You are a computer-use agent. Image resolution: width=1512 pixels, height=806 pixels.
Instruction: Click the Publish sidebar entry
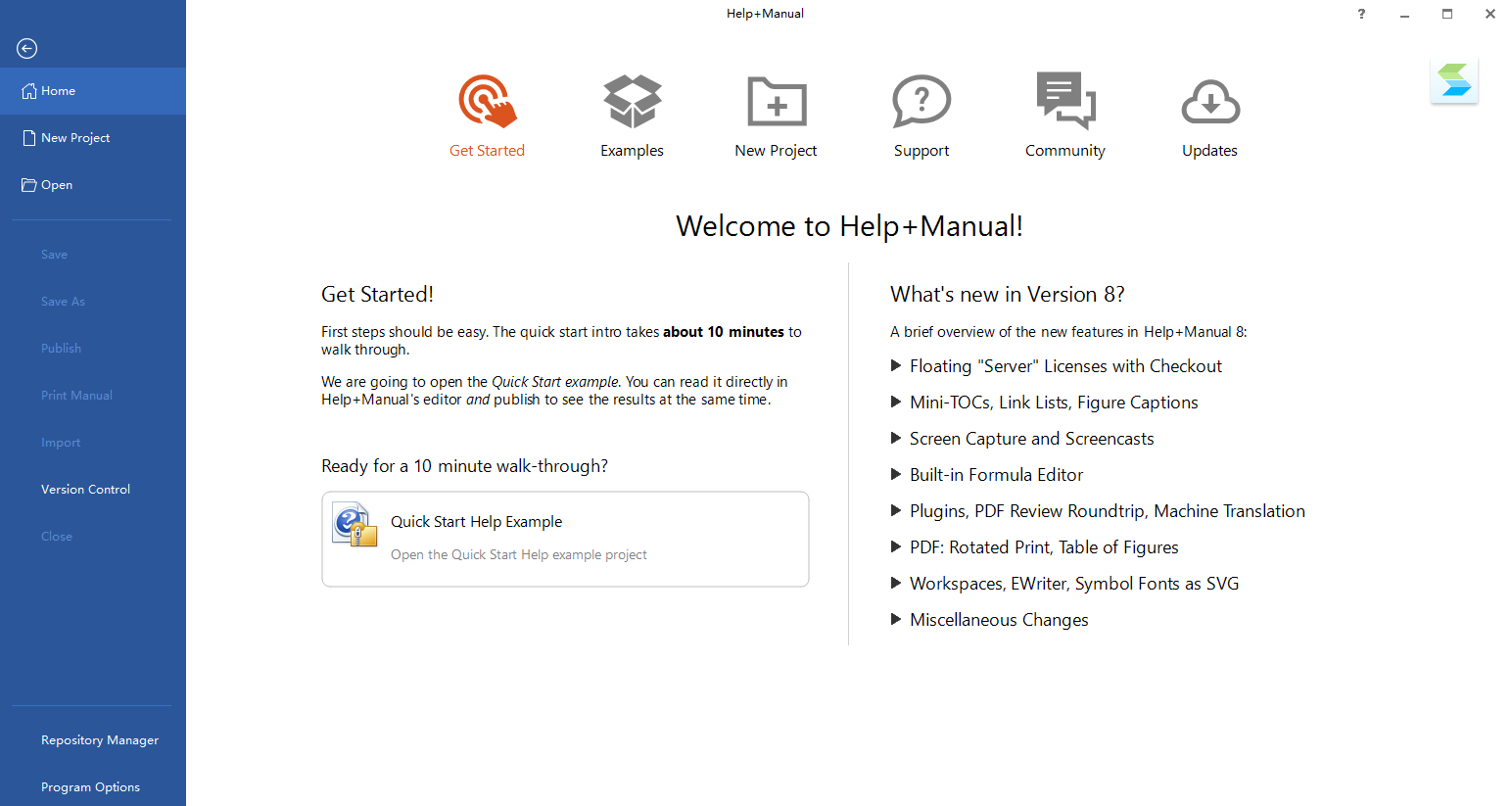(x=61, y=349)
